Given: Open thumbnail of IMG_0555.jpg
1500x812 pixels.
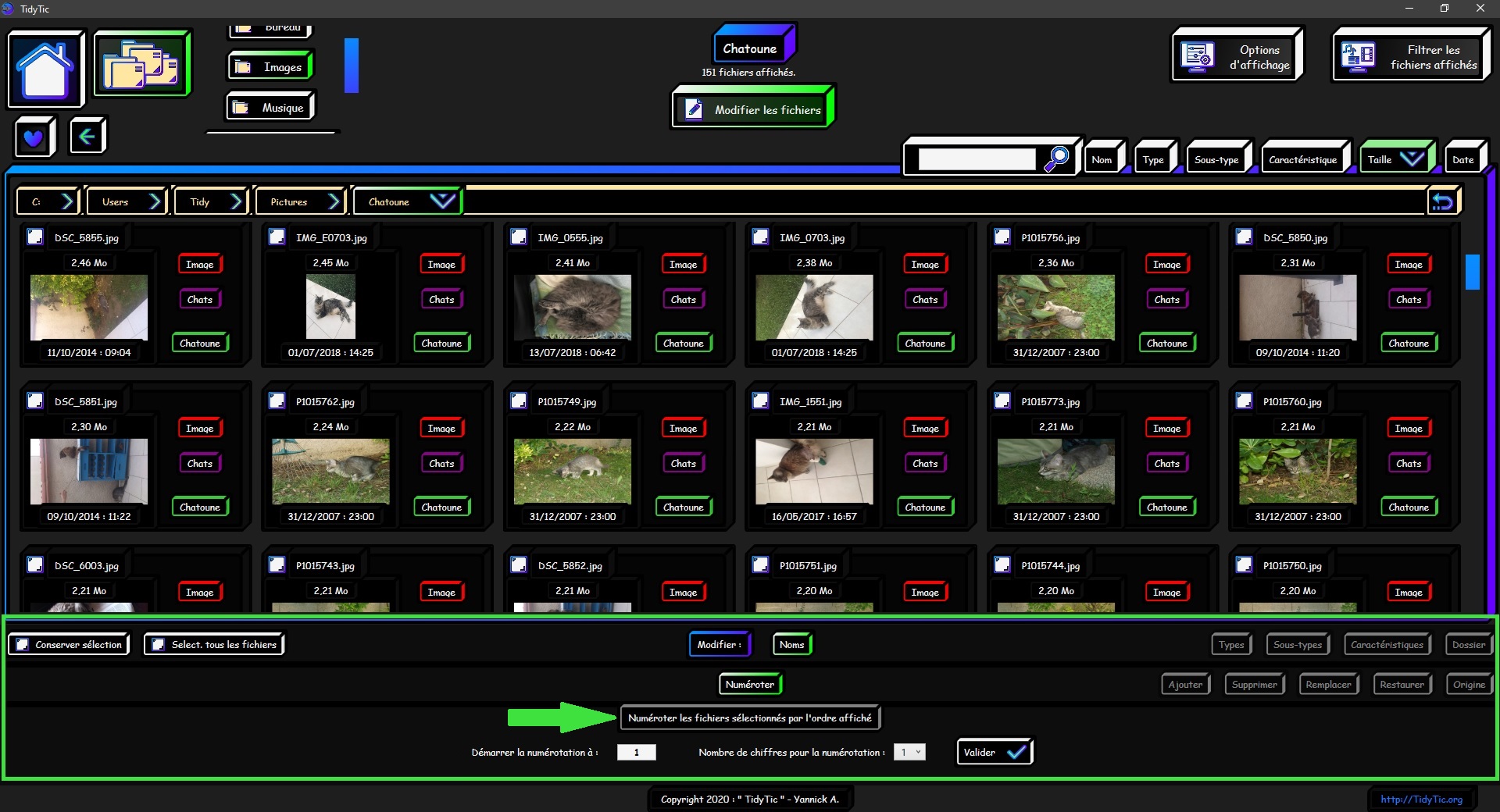Looking at the screenshot, I should tap(573, 307).
